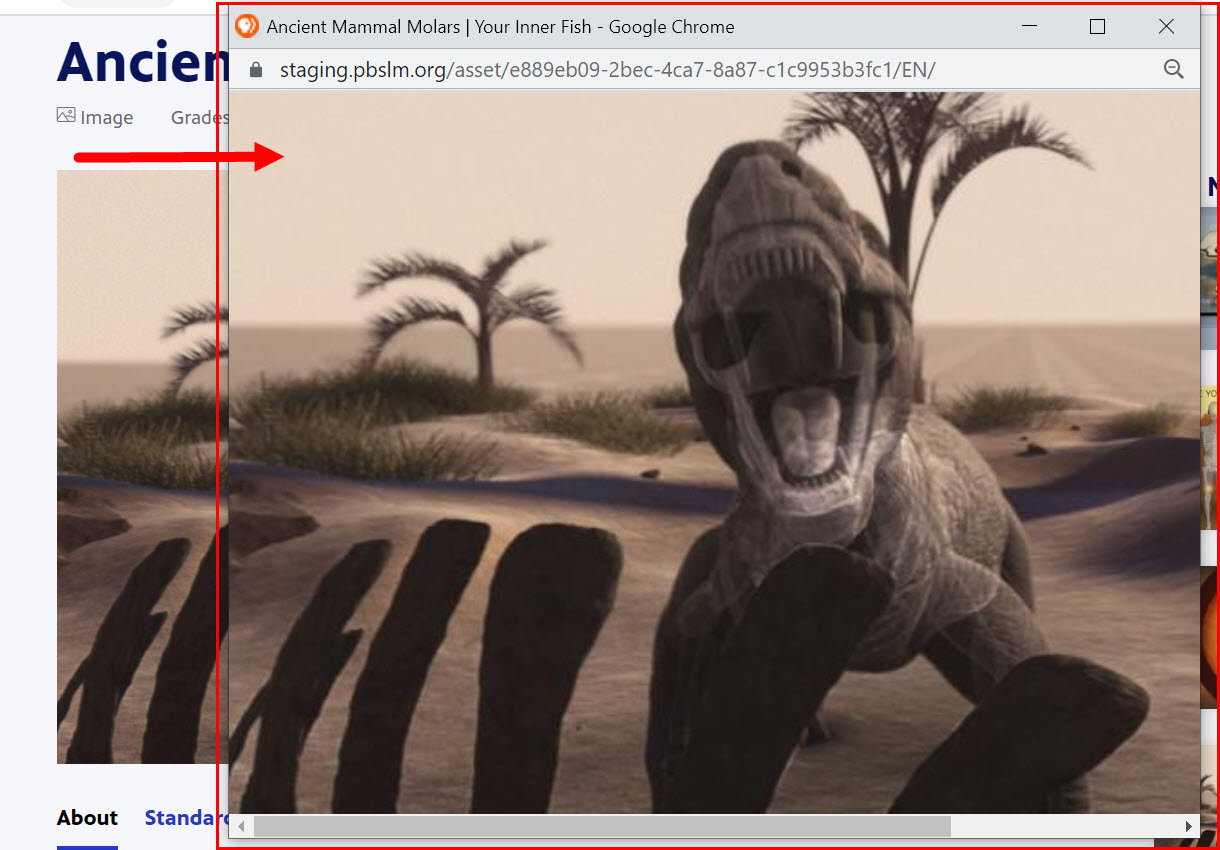Click the zoom magnifier icon in address bar
Screen dimensions: 1220x850
pos(1173,69)
